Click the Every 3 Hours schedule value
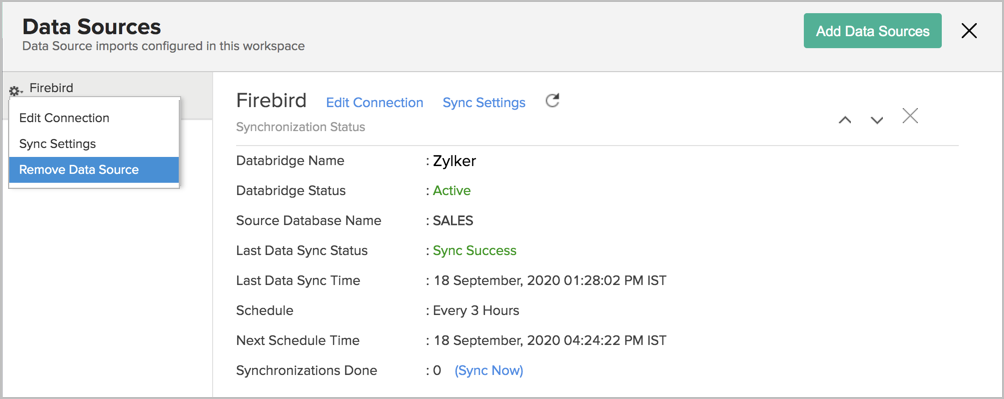Viewport: 1004px width, 399px height. coord(476,311)
